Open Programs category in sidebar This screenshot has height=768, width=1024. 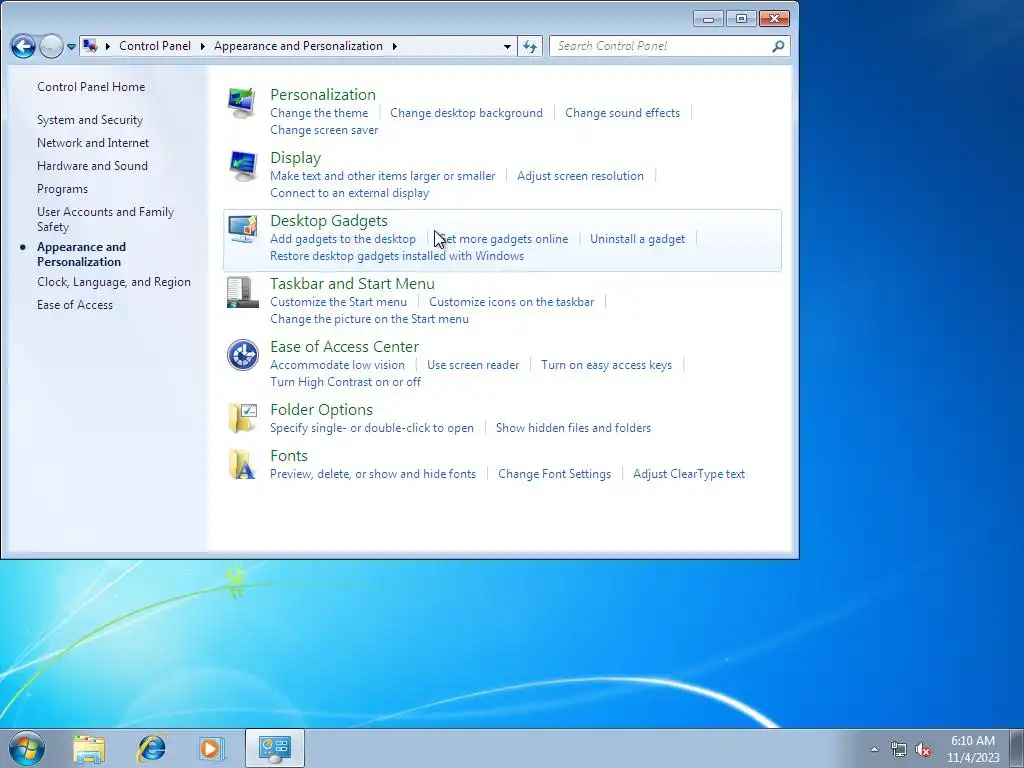click(x=62, y=189)
